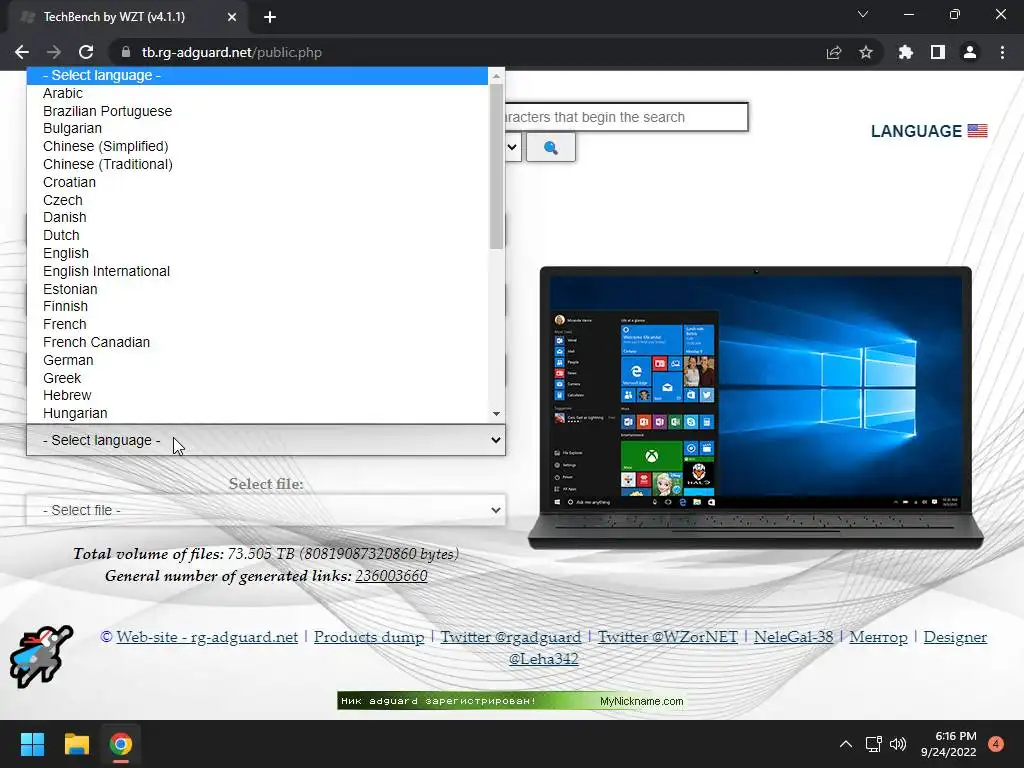Choose Brazilian Portuguese from the list
Image resolution: width=1024 pixels, height=768 pixels.
[257, 111]
